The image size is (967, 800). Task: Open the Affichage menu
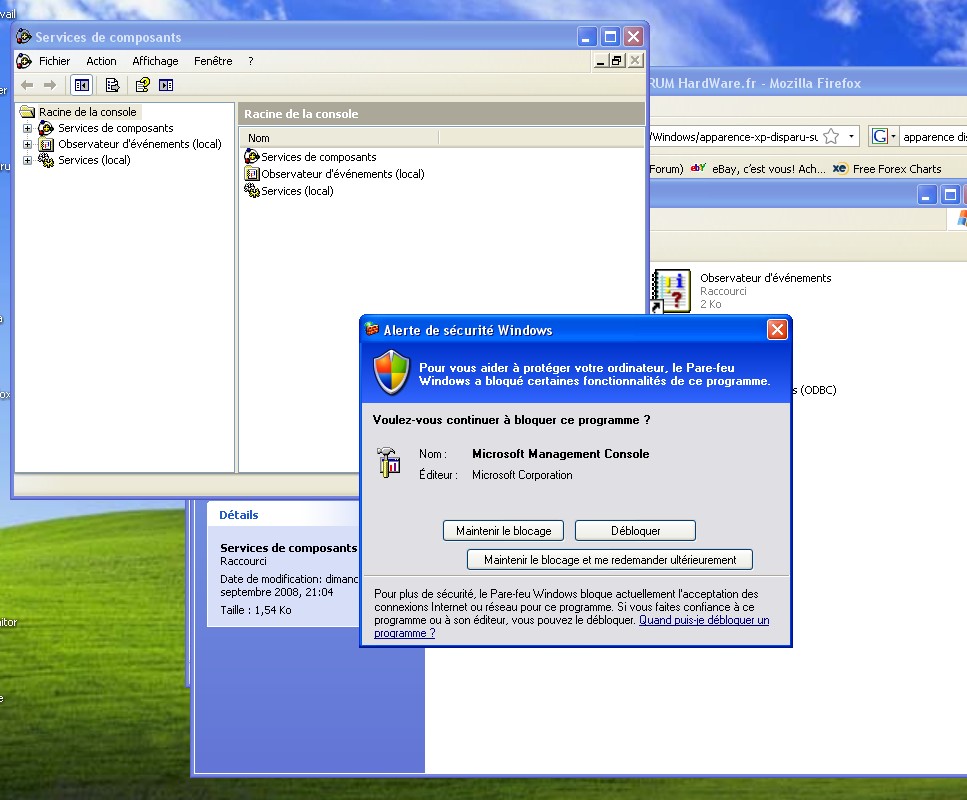pyautogui.click(x=155, y=61)
